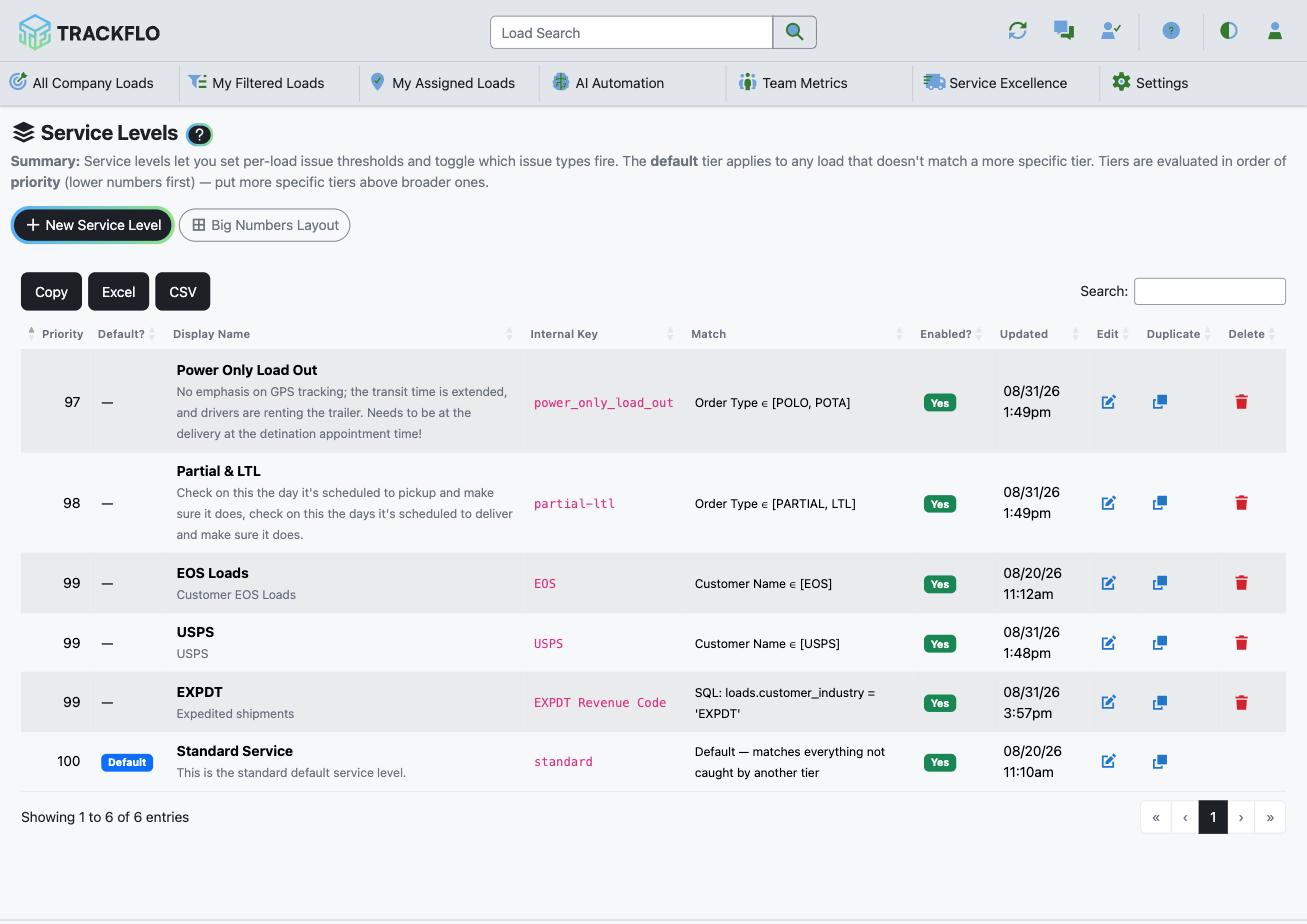Go to next page arrow in pagination

(x=1241, y=817)
